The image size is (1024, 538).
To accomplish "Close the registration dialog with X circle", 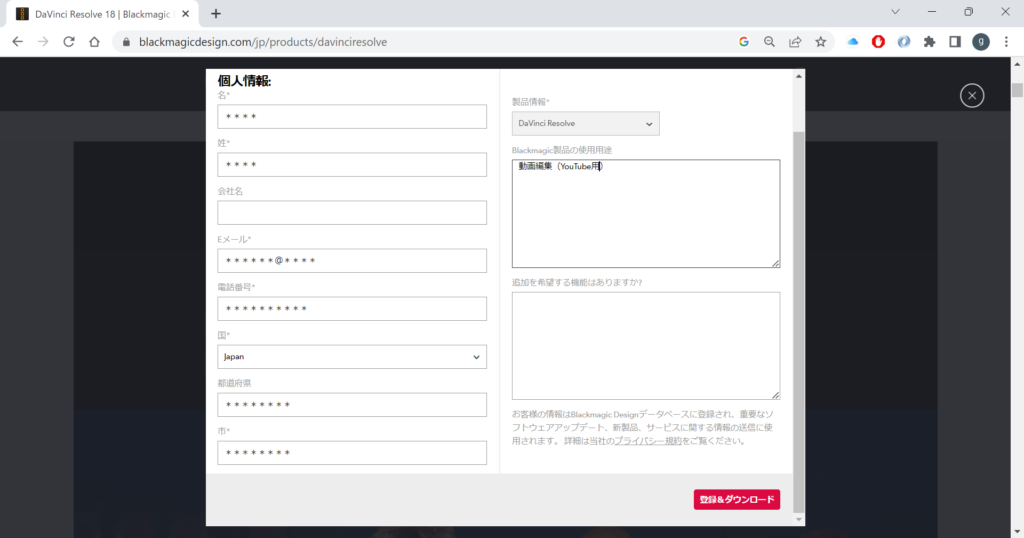I will 972,95.
